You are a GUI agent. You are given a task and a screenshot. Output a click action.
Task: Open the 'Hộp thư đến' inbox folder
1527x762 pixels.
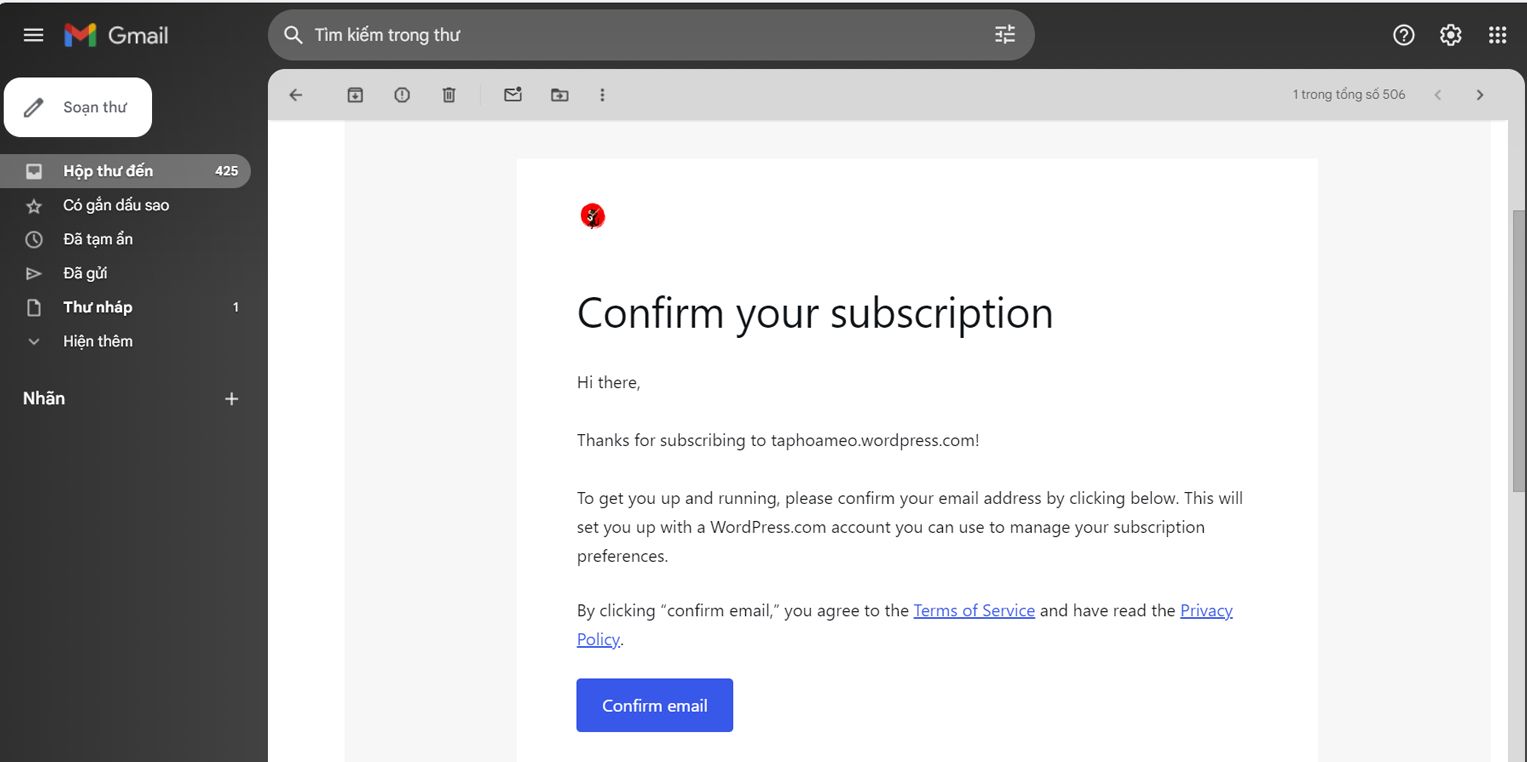[108, 171]
